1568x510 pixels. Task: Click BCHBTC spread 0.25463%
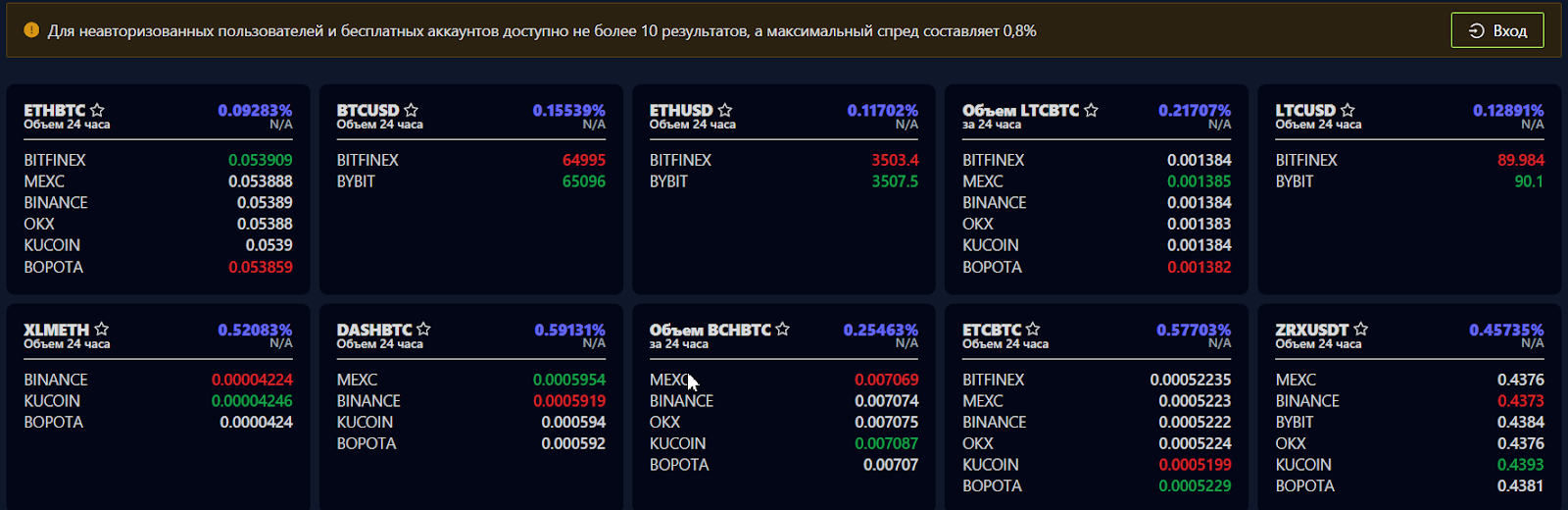click(x=881, y=331)
